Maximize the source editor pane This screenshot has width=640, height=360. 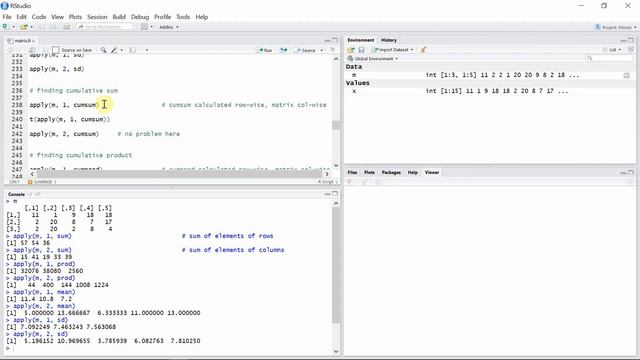pos(335,40)
